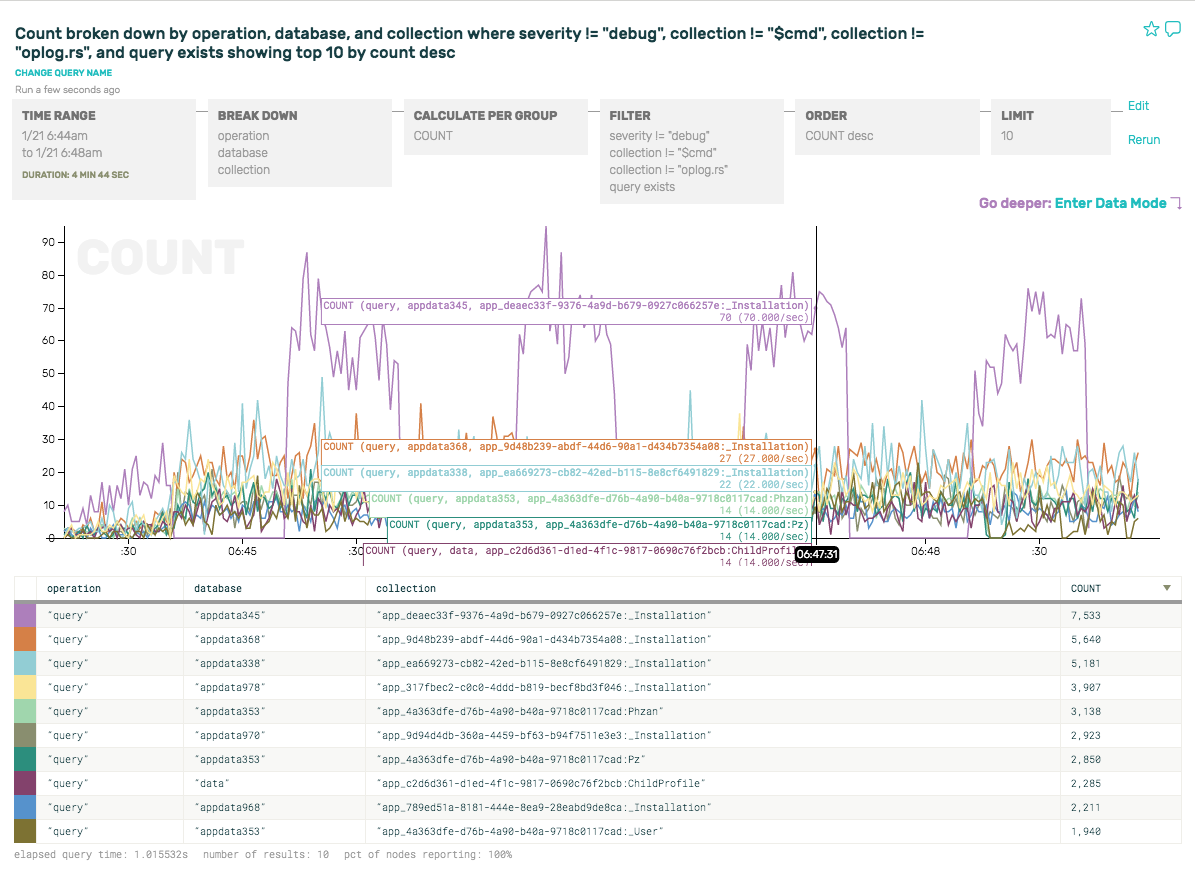1195x875 pixels.
Task: Click the Edit link
Action: (1138, 106)
